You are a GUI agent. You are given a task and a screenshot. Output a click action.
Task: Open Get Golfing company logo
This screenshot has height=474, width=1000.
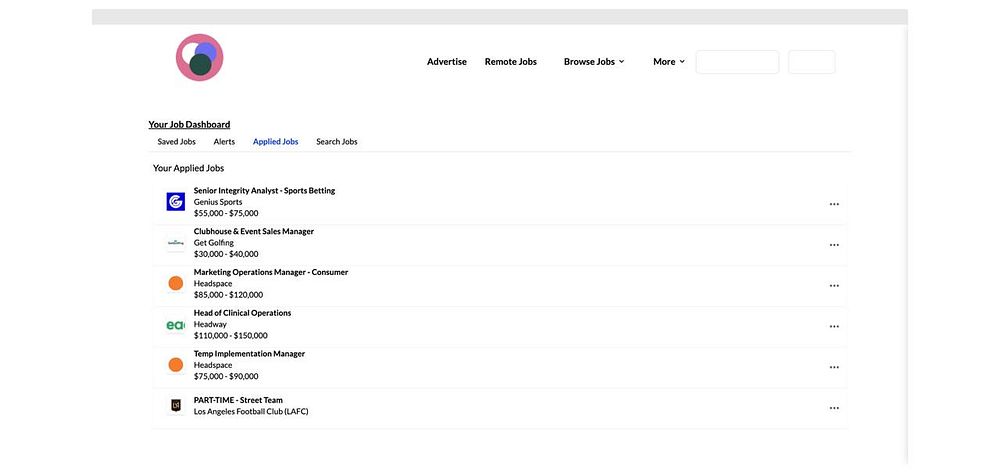click(175, 242)
